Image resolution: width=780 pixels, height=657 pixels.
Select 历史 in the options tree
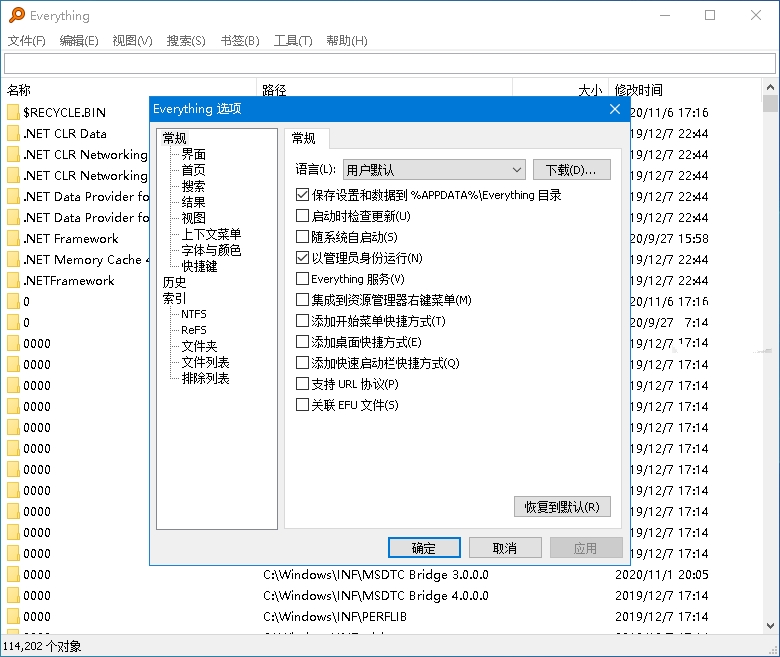coord(175,282)
